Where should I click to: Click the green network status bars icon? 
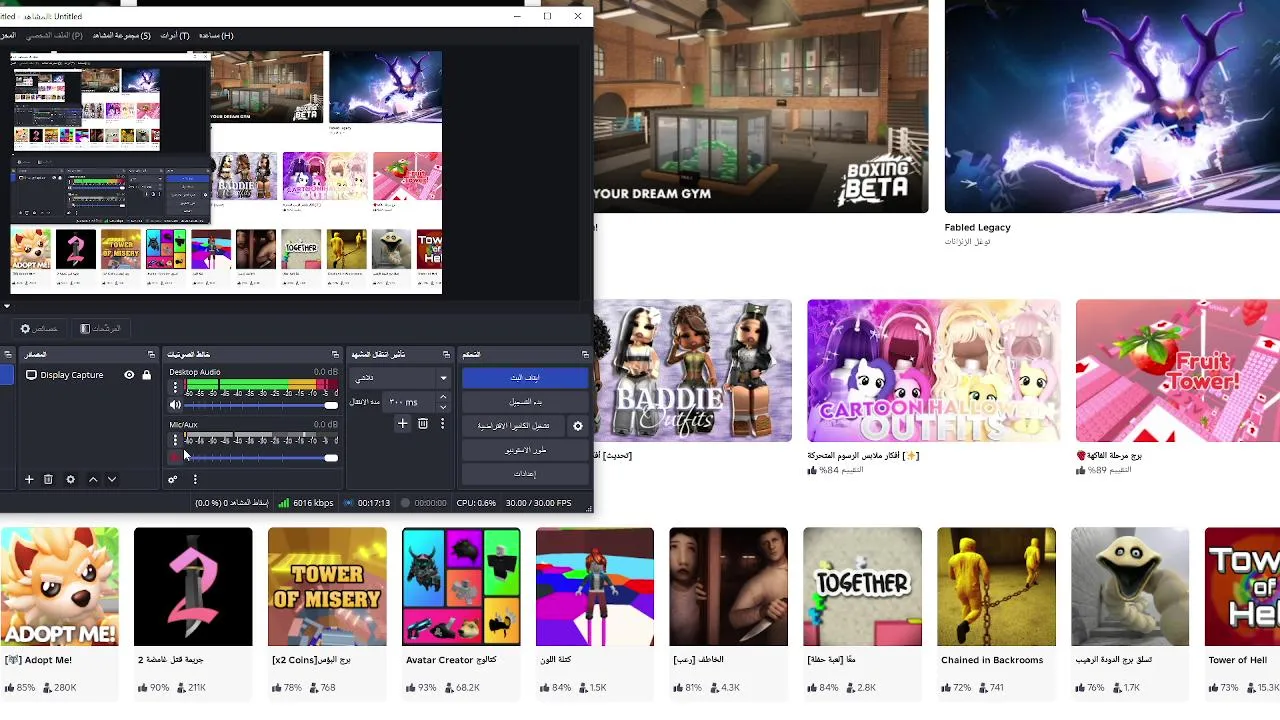point(284,503)
